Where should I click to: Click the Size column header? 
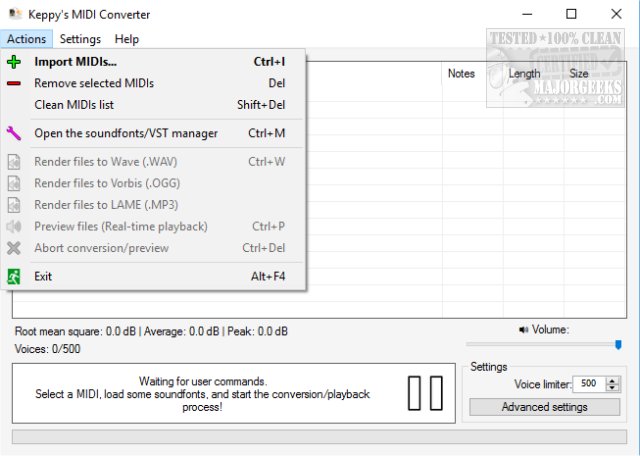point(595,73)
